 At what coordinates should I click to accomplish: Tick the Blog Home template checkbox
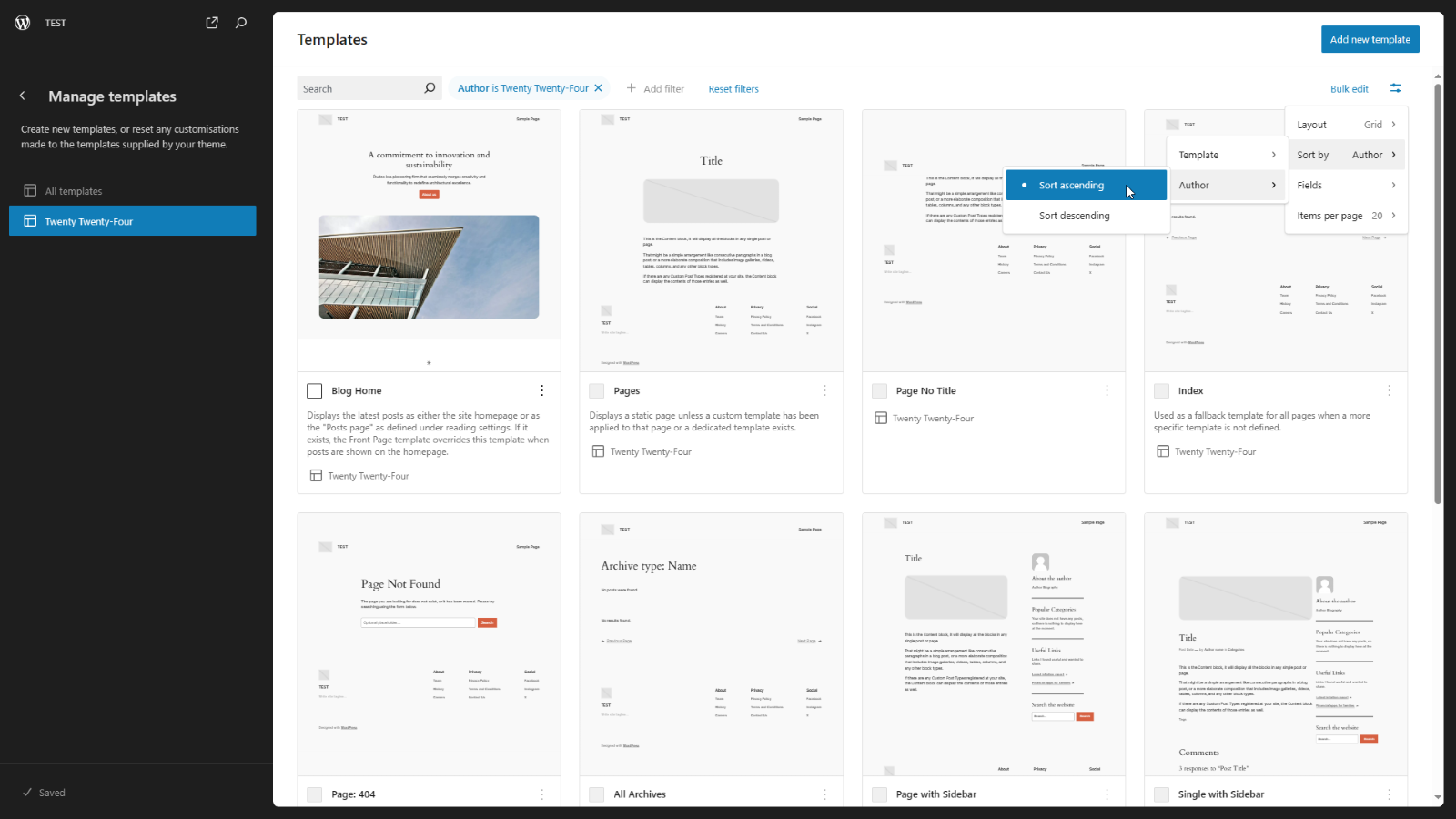coord(315,391)
